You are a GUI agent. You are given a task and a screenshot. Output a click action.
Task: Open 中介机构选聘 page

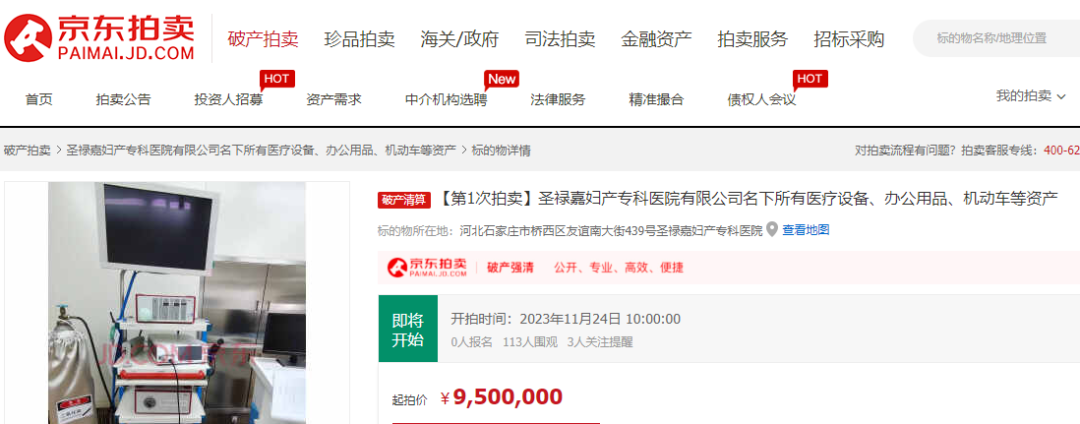tap(446, 99)
